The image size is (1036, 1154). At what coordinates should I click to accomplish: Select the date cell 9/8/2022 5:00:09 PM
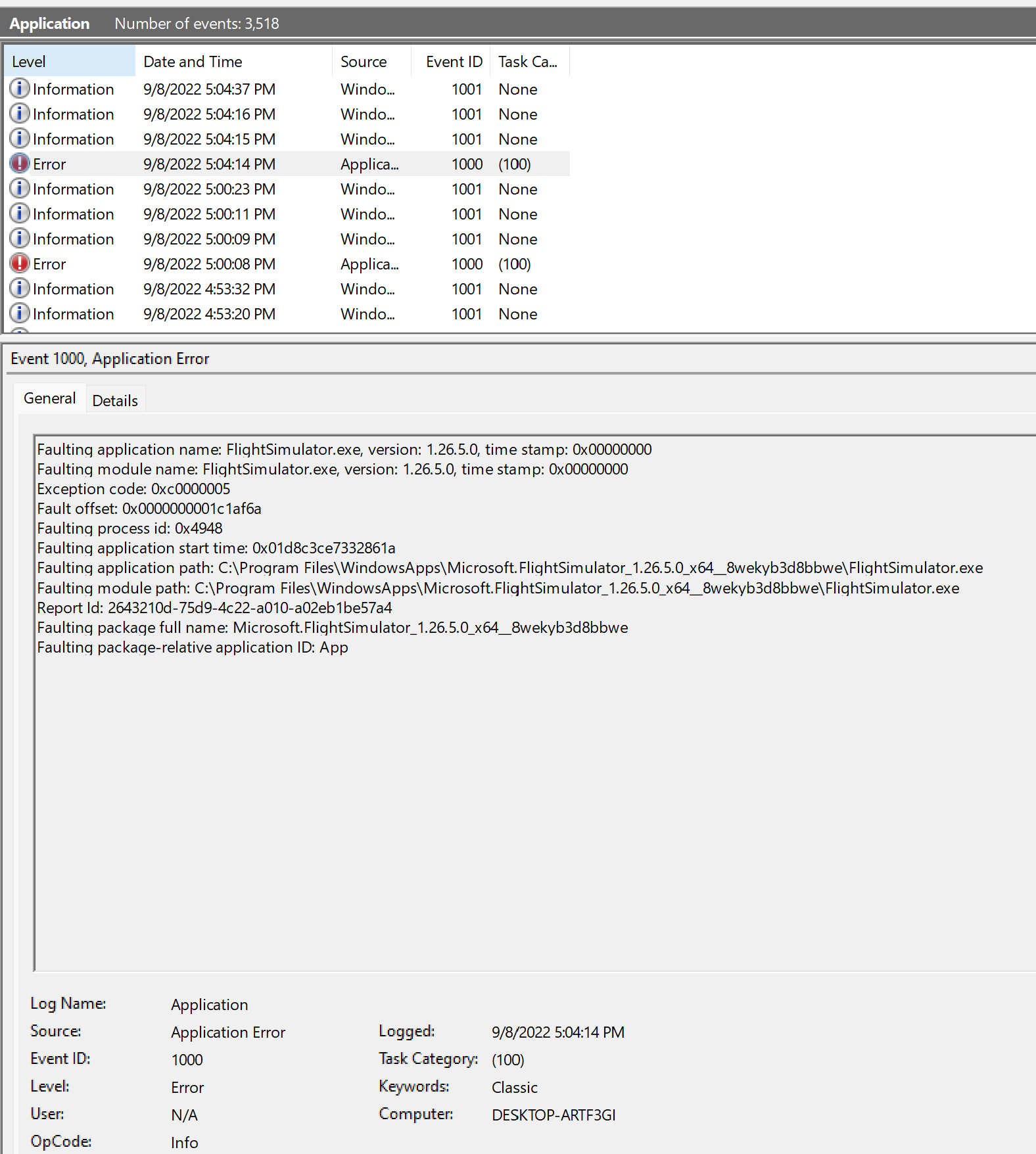209,239
